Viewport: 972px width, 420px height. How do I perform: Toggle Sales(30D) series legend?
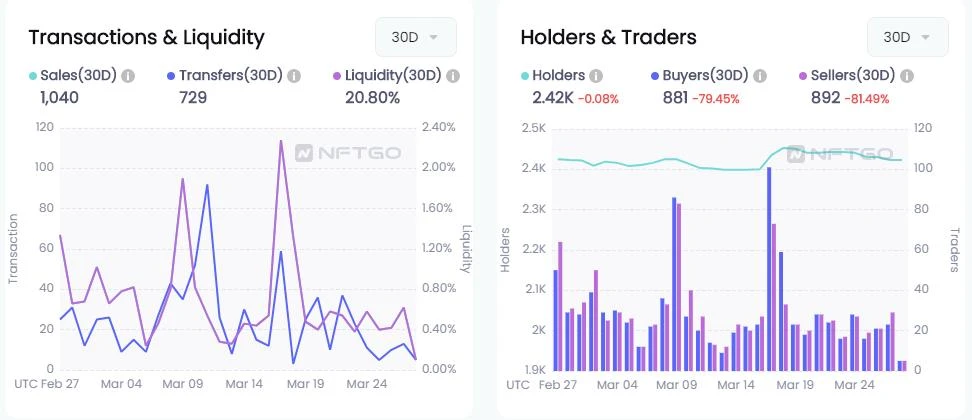coord(73,76)
